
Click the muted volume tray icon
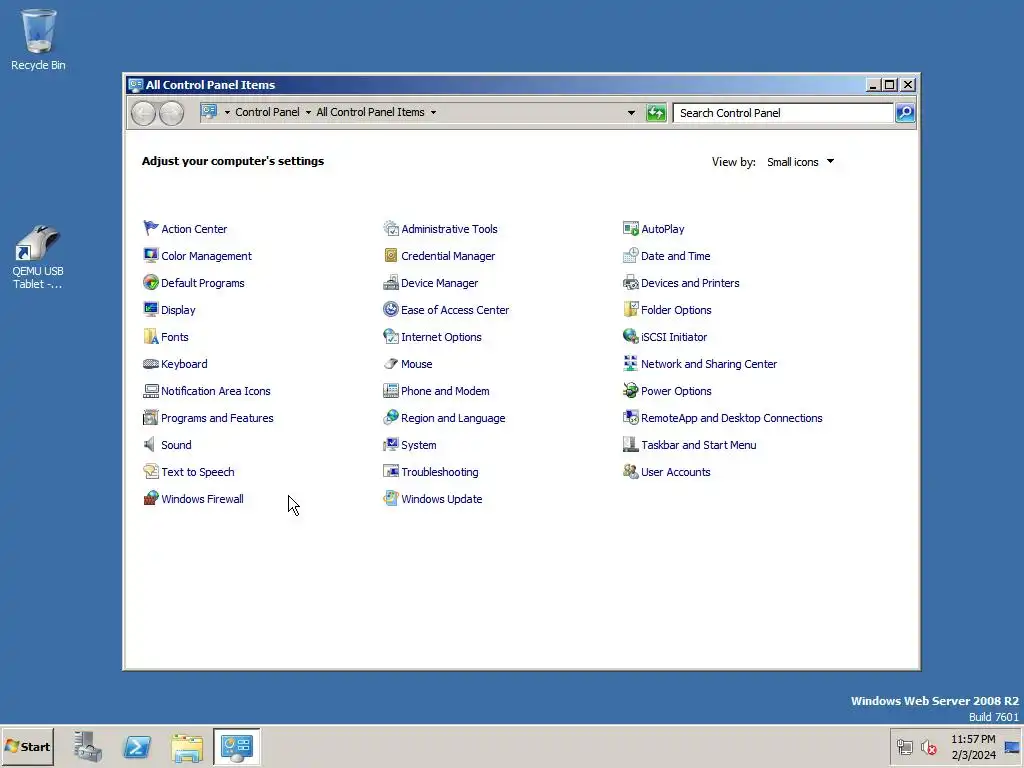pos(928,747)
